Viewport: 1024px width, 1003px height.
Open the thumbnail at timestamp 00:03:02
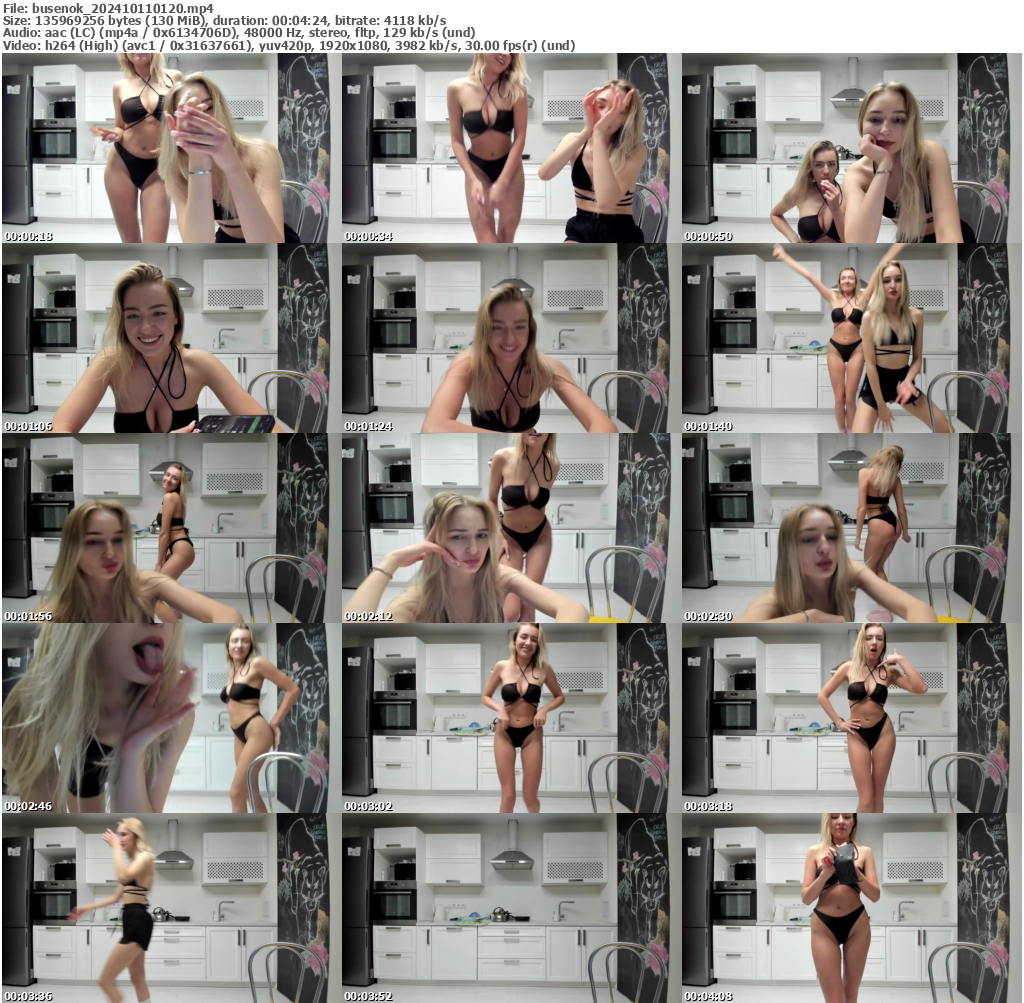[511, 718]
